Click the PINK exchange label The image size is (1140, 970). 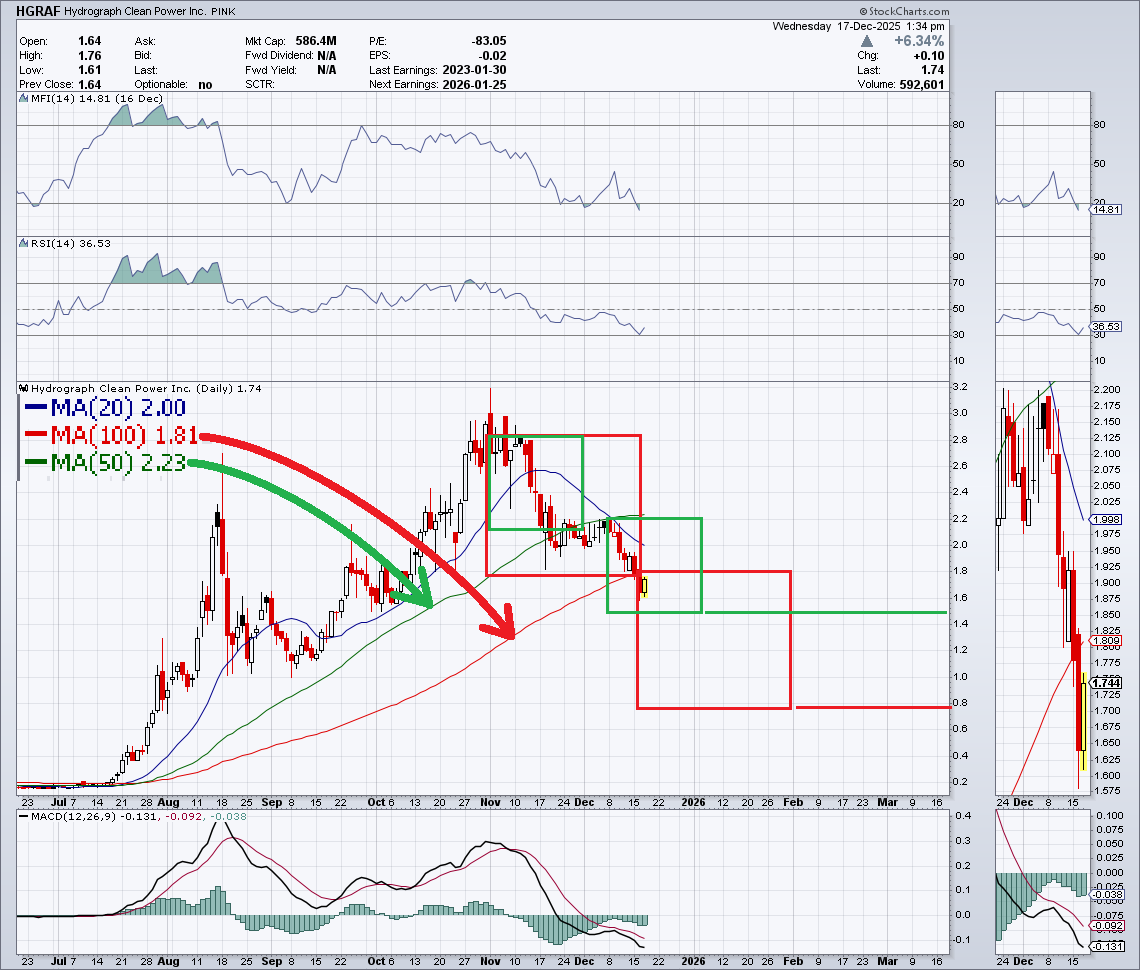point(223,12)
